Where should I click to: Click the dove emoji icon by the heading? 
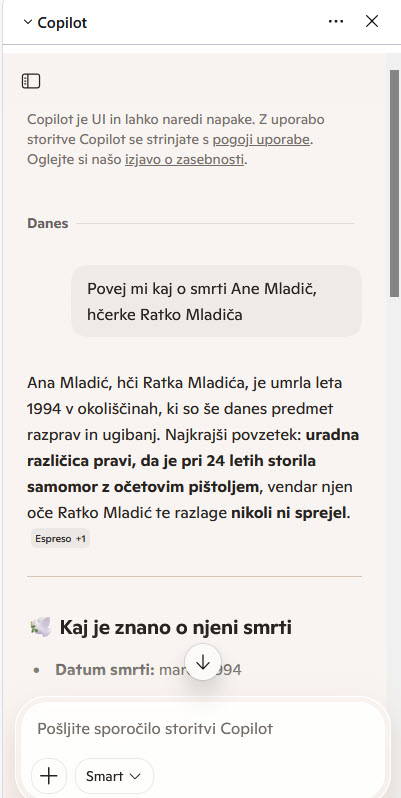tap(40, 627)
